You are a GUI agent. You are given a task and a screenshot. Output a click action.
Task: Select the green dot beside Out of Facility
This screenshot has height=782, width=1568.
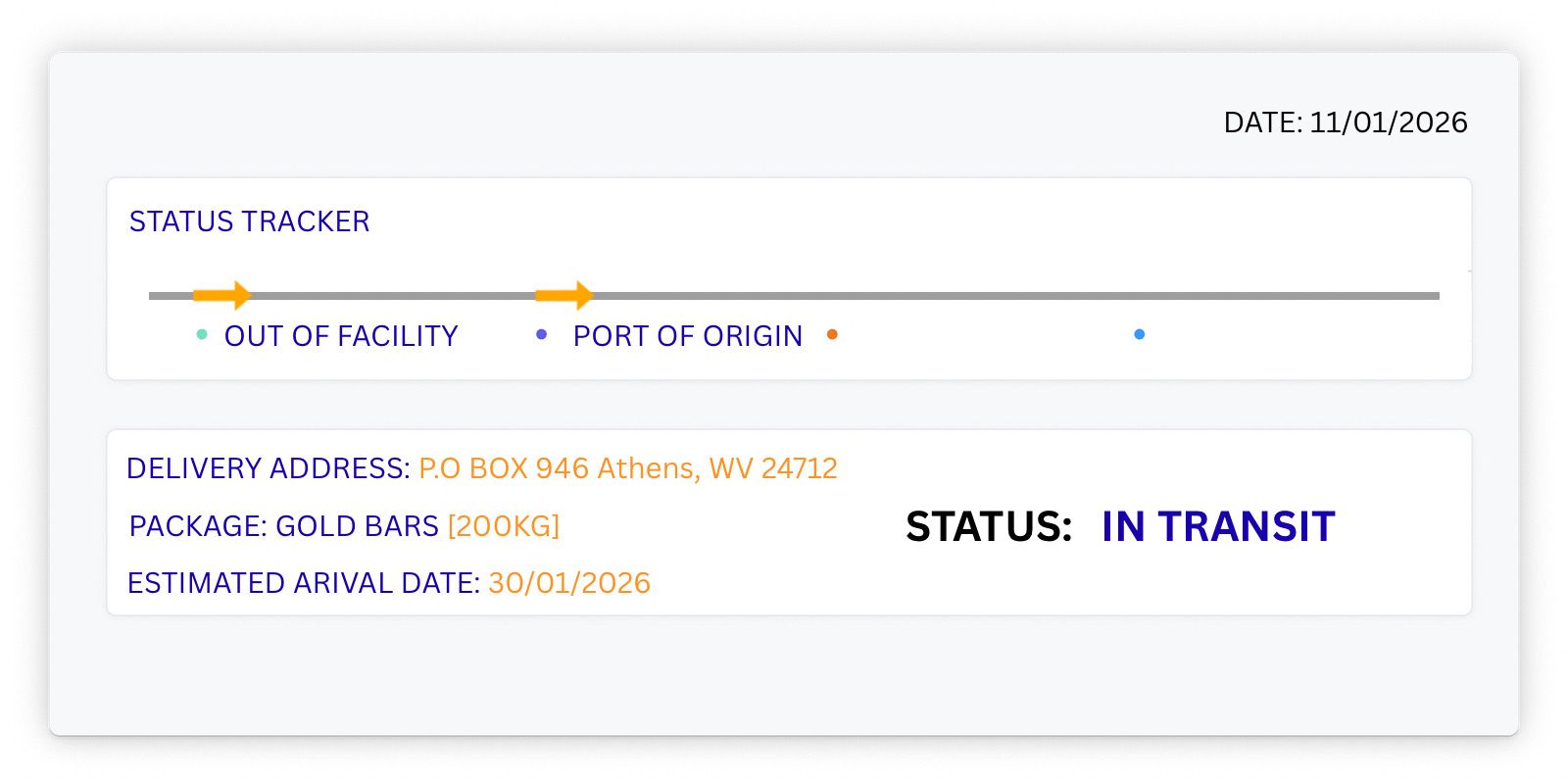coord(202,334)
